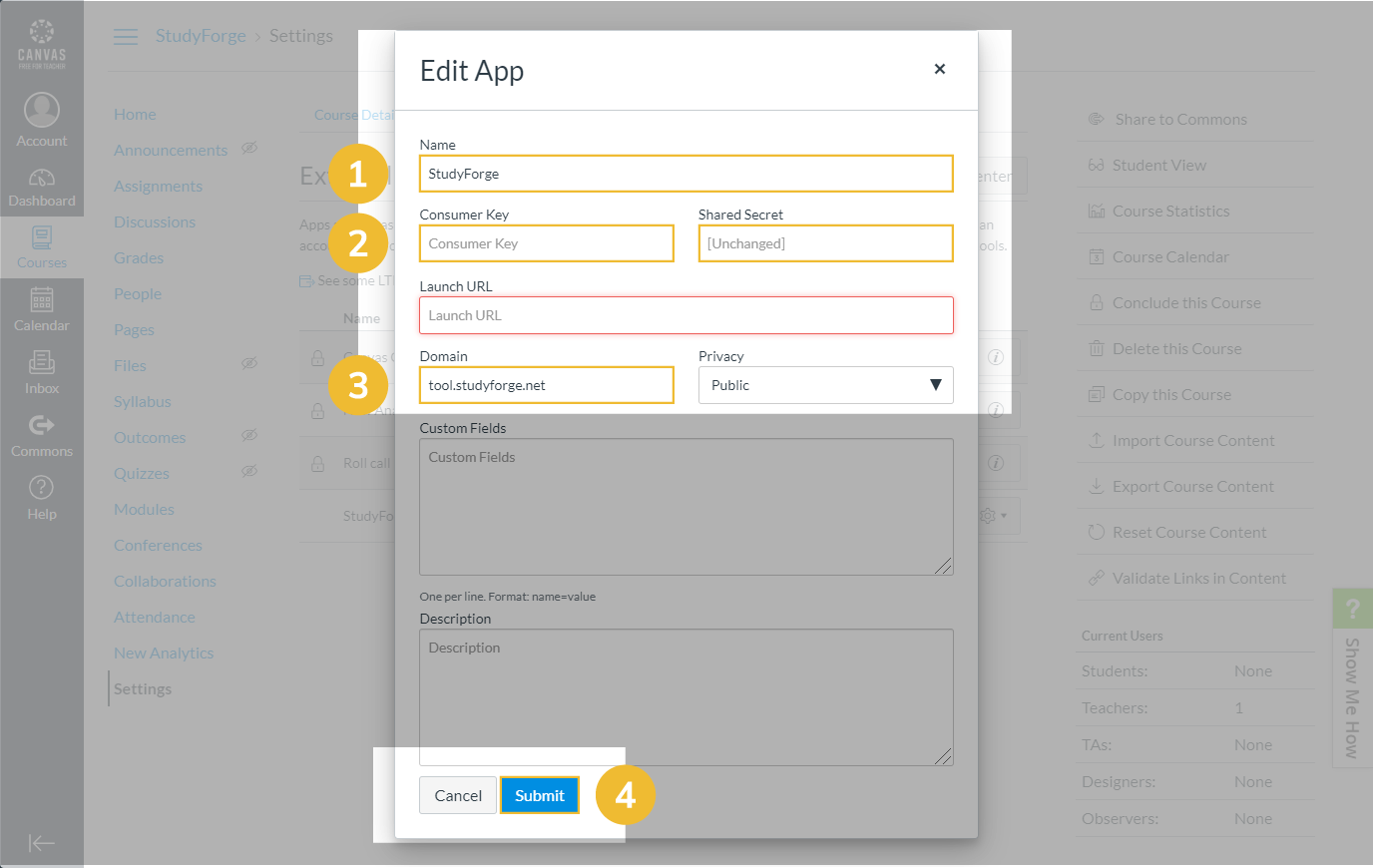Click the Copy this Course icon
This screenshot has width=1373, height=868.
(x=1096, y=394)
